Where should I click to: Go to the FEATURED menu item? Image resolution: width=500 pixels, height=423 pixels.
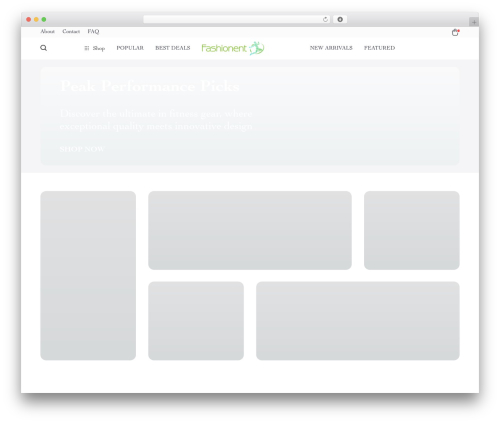tap(379, 48)
